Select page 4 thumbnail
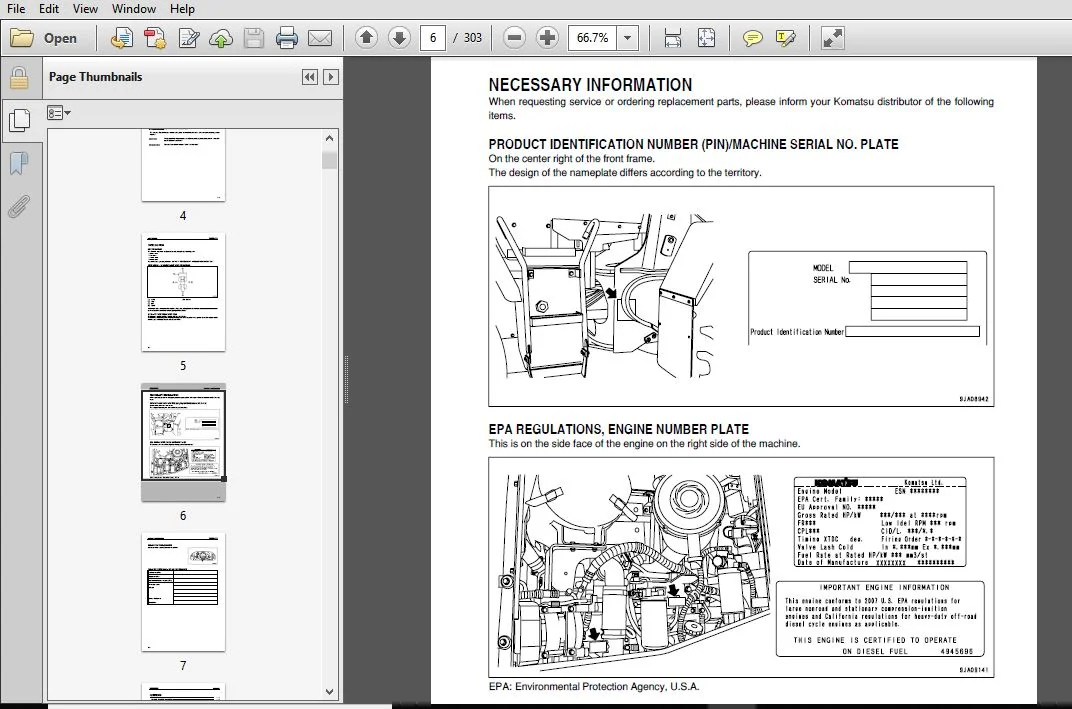The width and height of the screenshot is (1072, 709). (183, 165)
